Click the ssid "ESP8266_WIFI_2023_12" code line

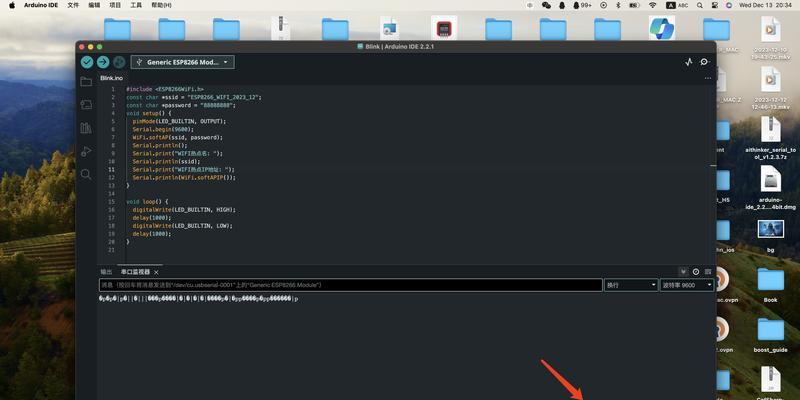193,97
